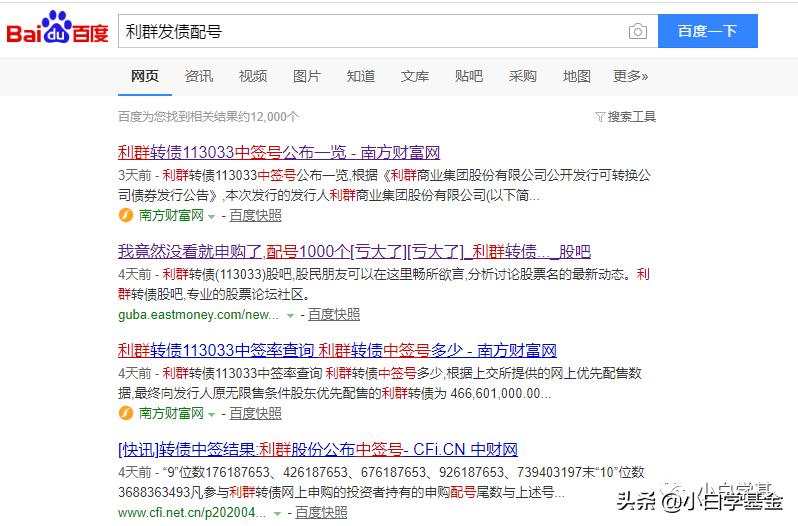Open the 地图 tab
The height and width of the screenshot is (526, 798).
(576, 76)
